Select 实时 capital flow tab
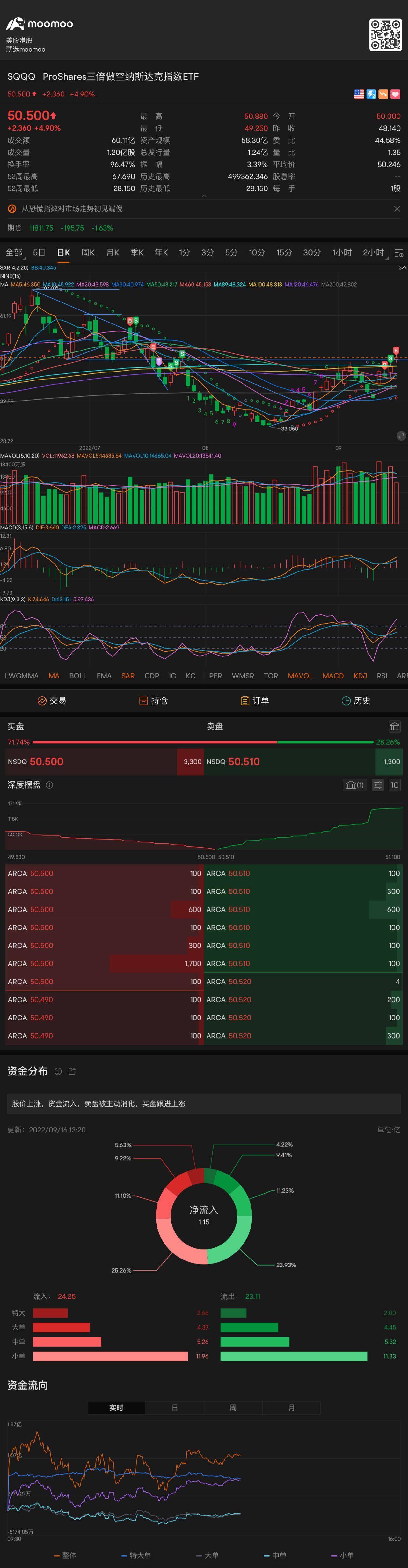Viewport: 408px width, 1568px height. (116, 1408)
